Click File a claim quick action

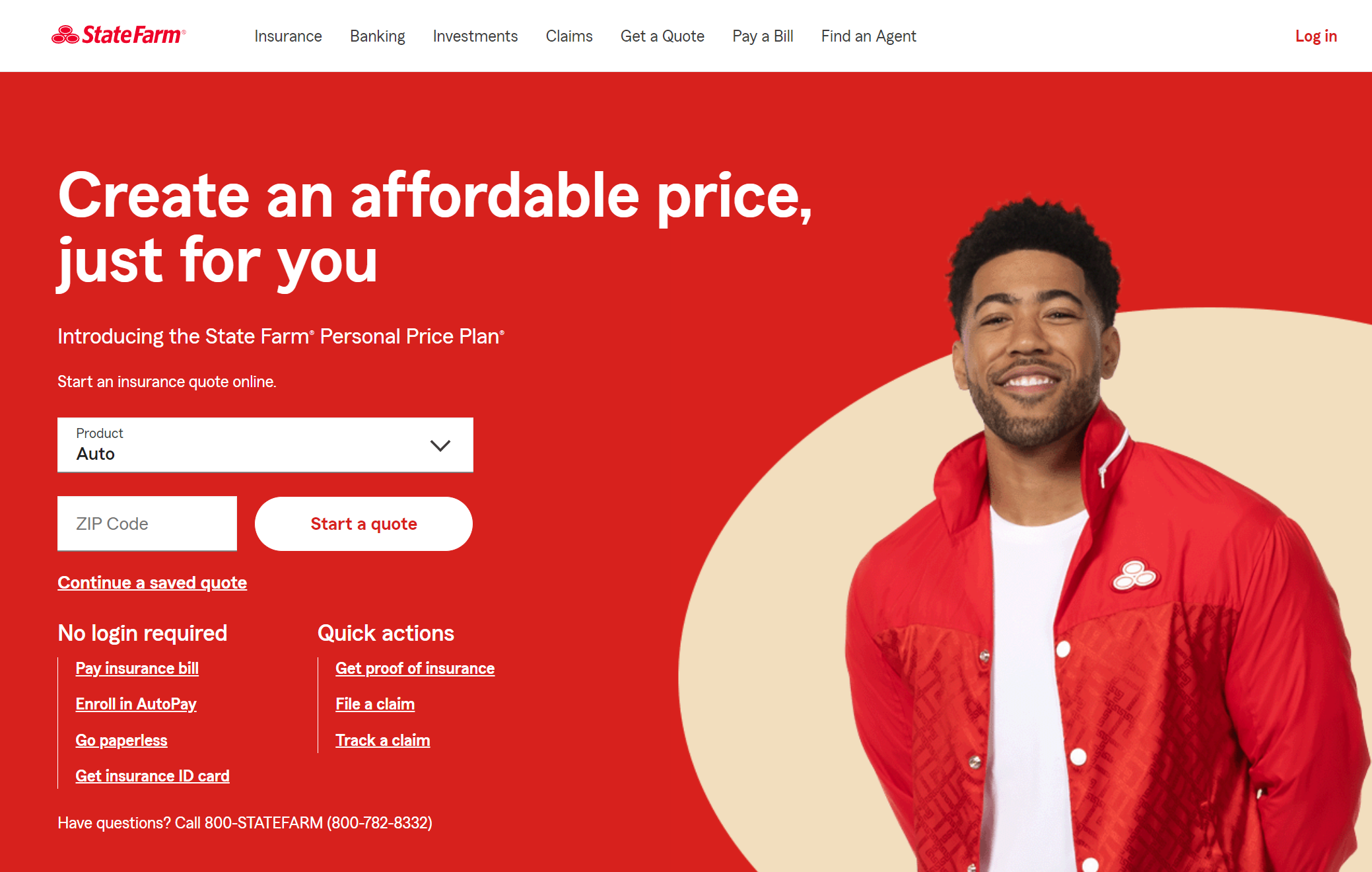pyautogui.click(x=373, y=703)
